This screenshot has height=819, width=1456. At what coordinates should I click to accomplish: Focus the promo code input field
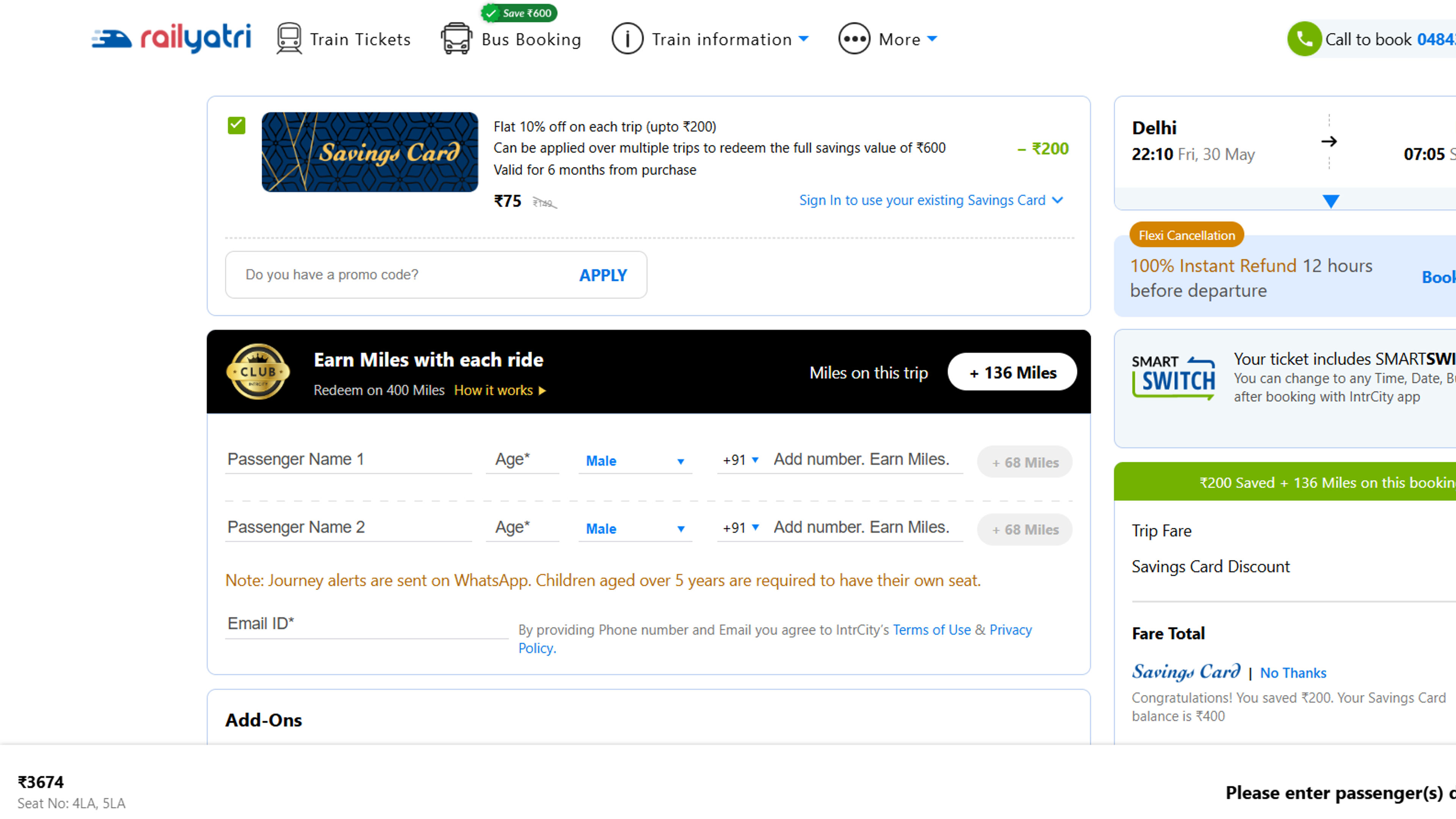click(x=401, y=275)
